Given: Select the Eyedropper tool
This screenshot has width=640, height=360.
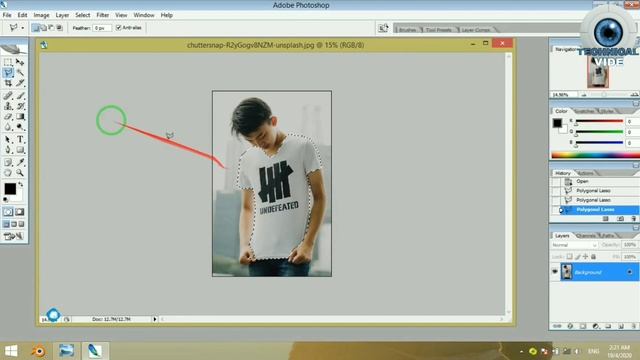Looking at the screenshot, I should 20,162.
